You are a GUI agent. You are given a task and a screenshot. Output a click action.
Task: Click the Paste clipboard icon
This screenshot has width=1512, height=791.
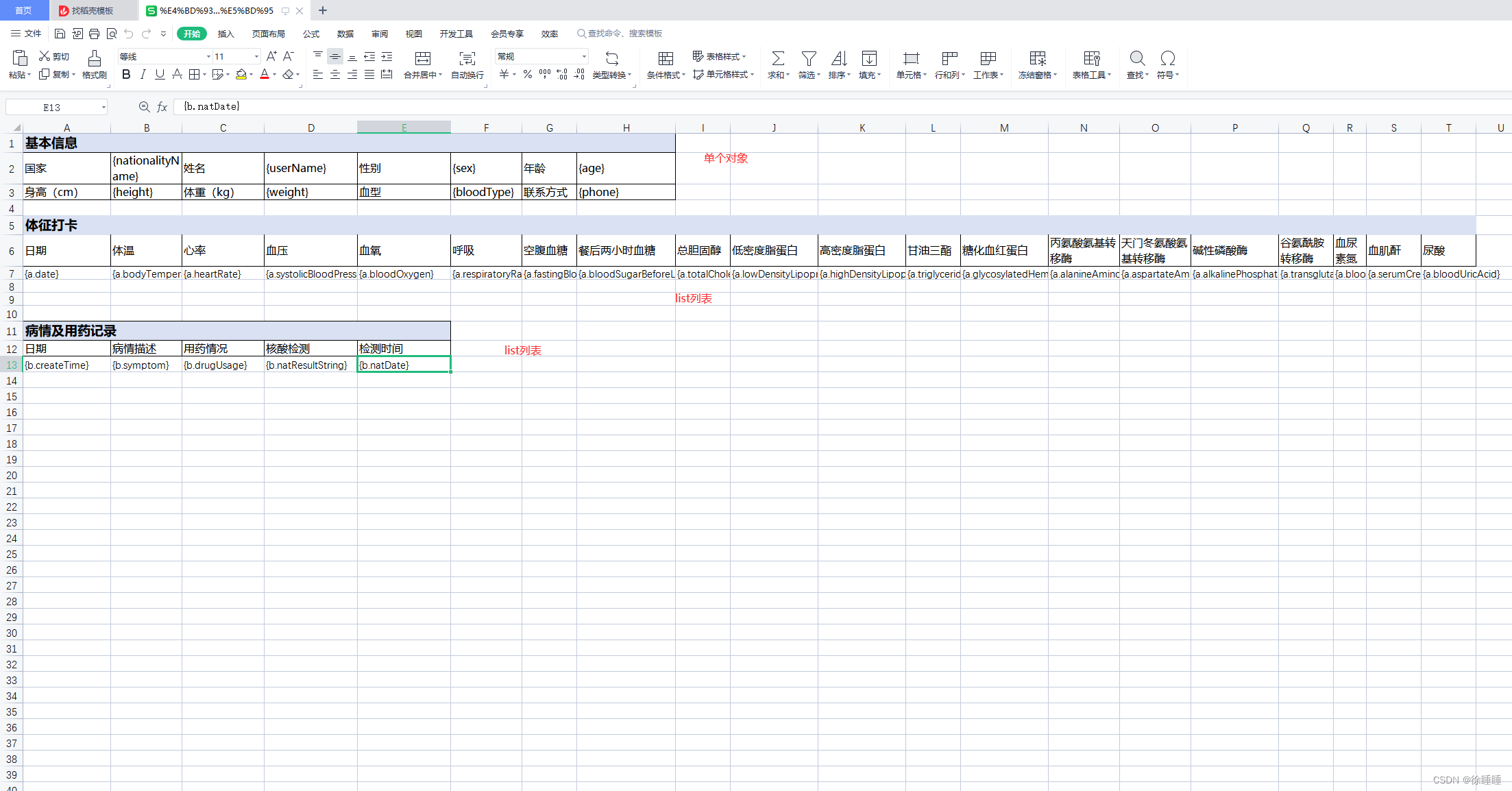coord(20,58)
